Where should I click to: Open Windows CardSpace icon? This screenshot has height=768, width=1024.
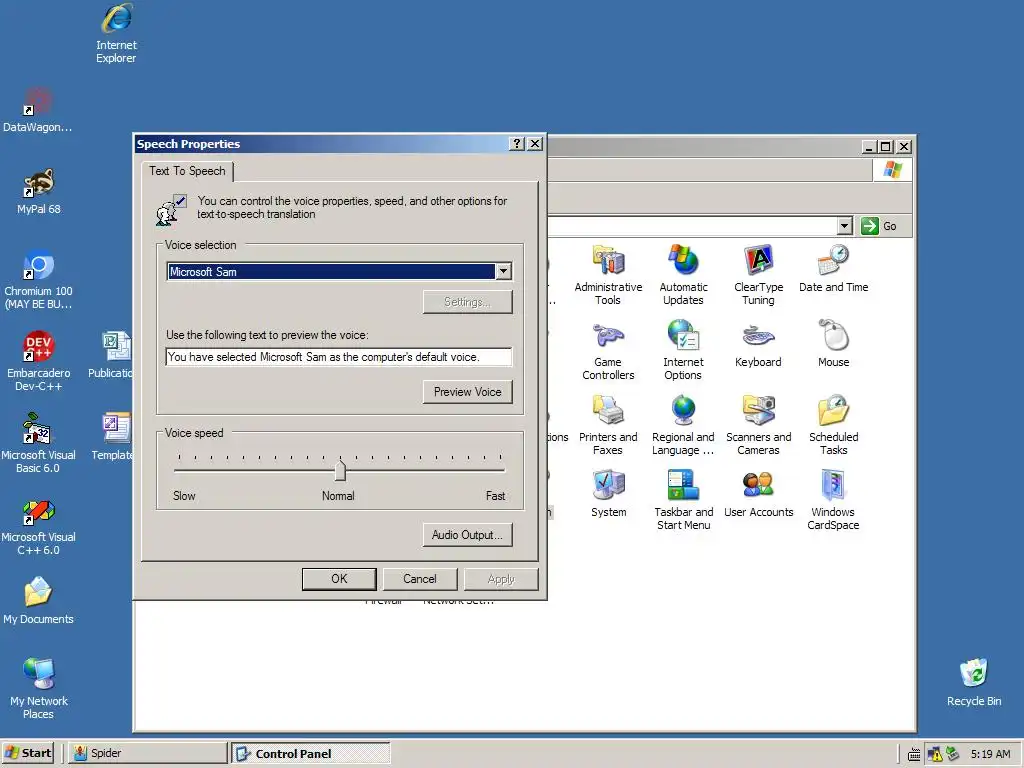833,500
